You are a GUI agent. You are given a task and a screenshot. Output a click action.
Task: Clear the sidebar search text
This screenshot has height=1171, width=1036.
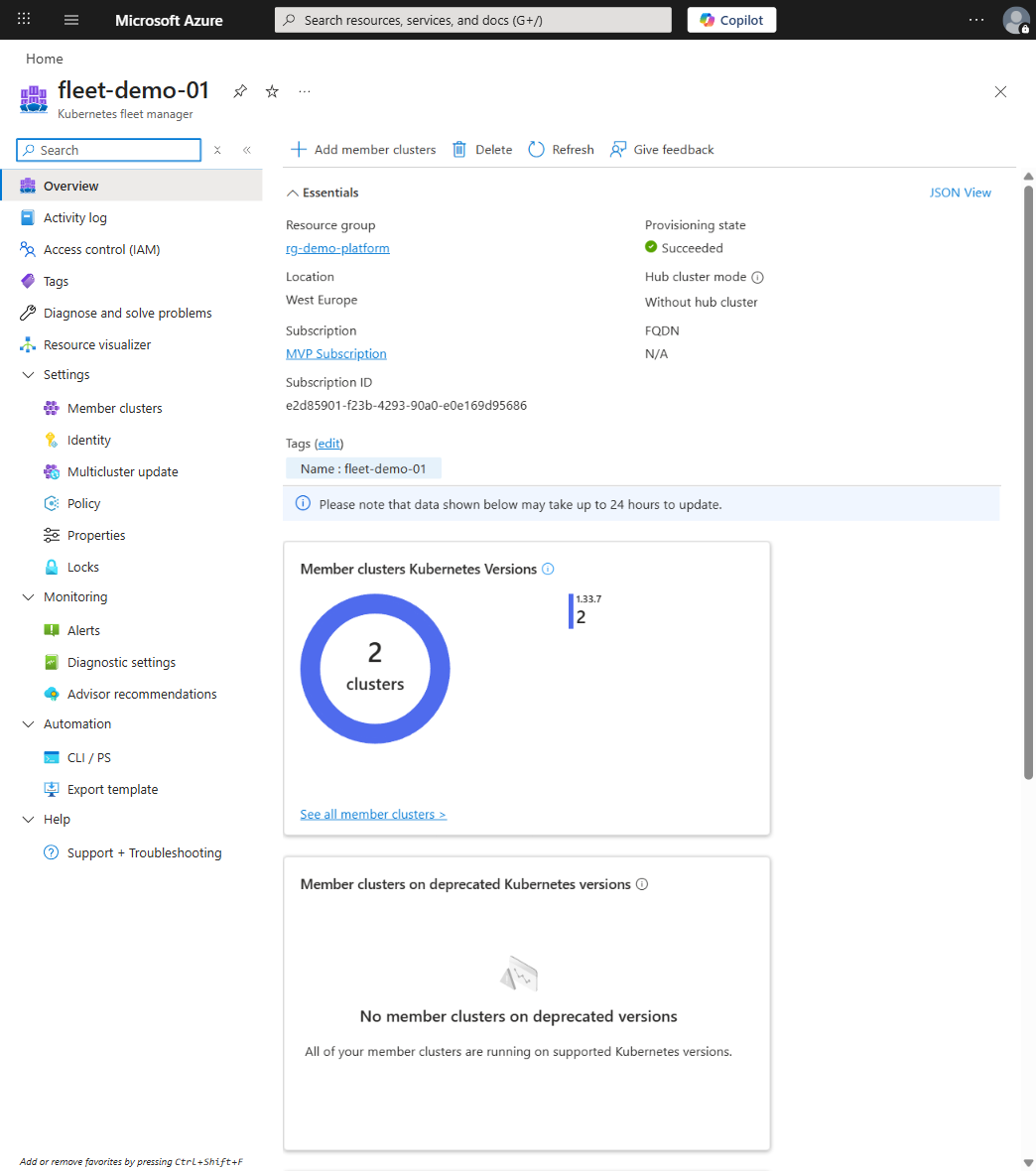[217, 150]
